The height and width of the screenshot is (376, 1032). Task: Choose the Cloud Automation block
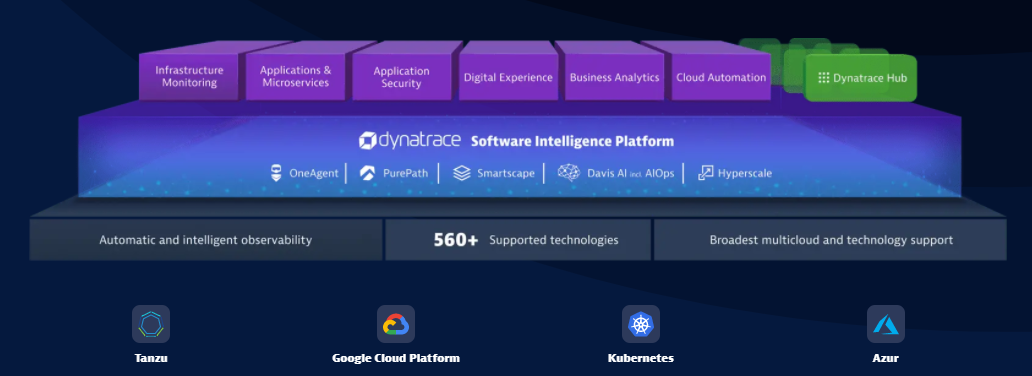tap(721, 77)
